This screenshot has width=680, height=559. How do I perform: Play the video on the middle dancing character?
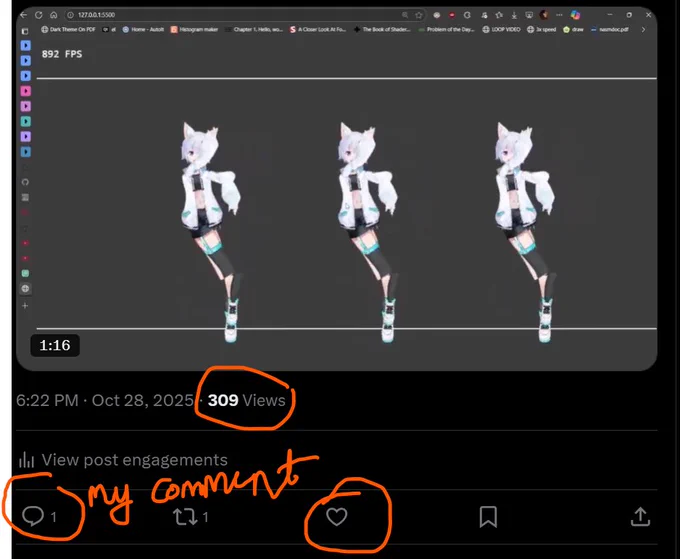click(x=366, y=232)
